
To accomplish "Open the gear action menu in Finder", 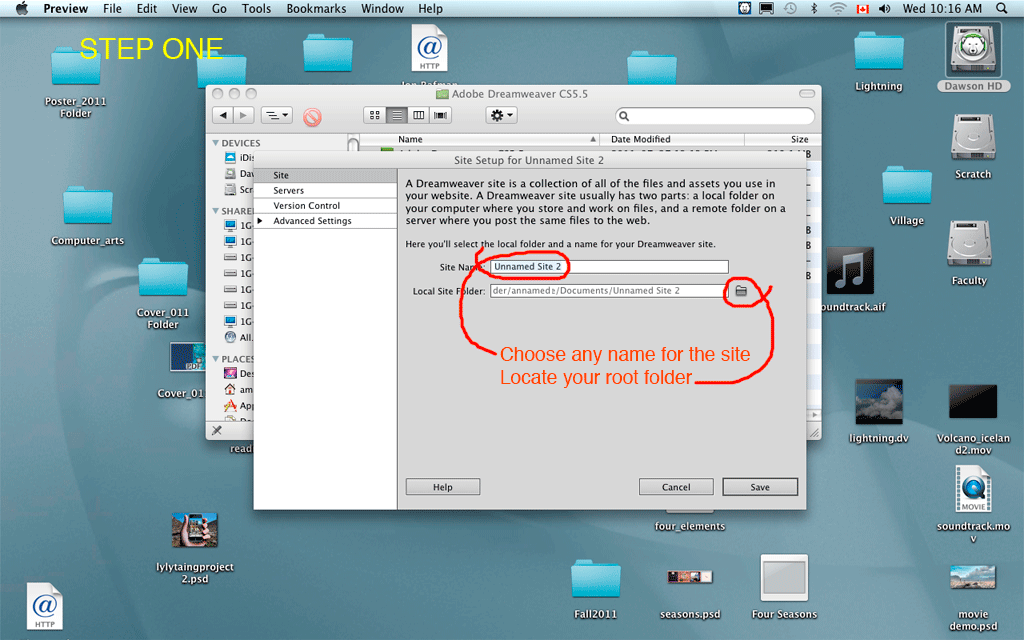I will [502, 116].
